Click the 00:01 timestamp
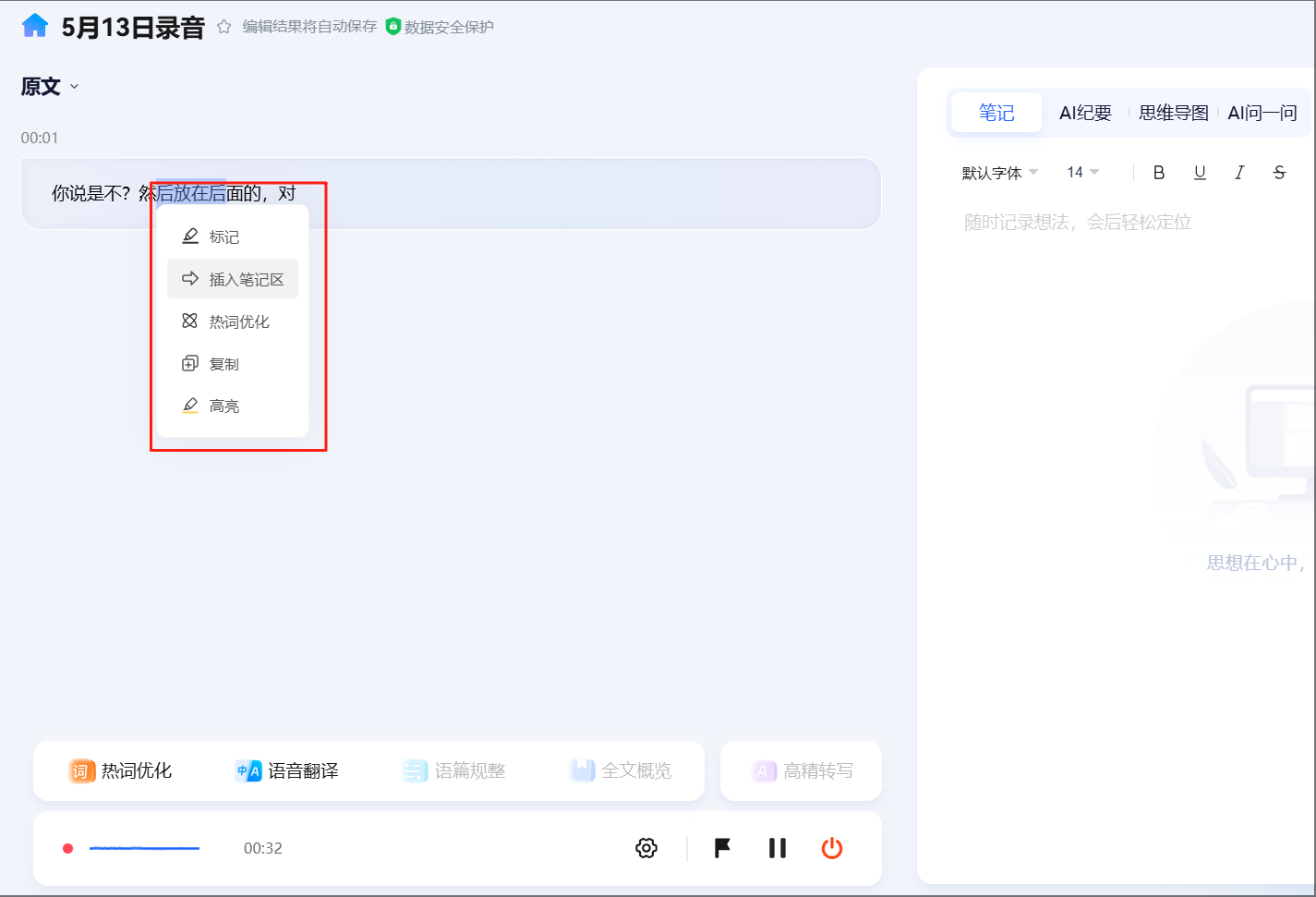Viewport: 1316px width, 897px height. tap(40, 138)
